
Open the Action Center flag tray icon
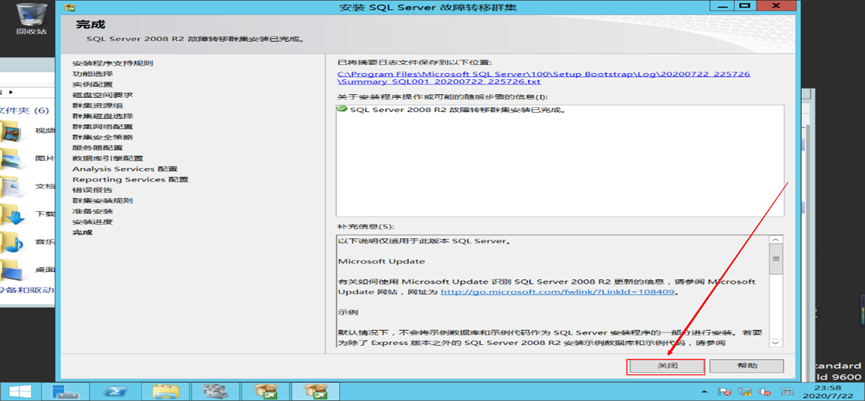tap(725, 392)
